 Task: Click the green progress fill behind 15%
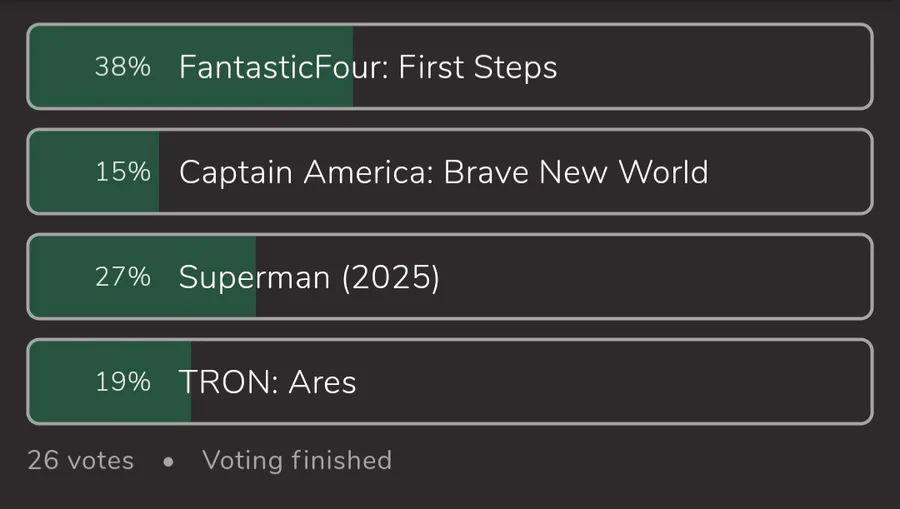tap(60, 172)
